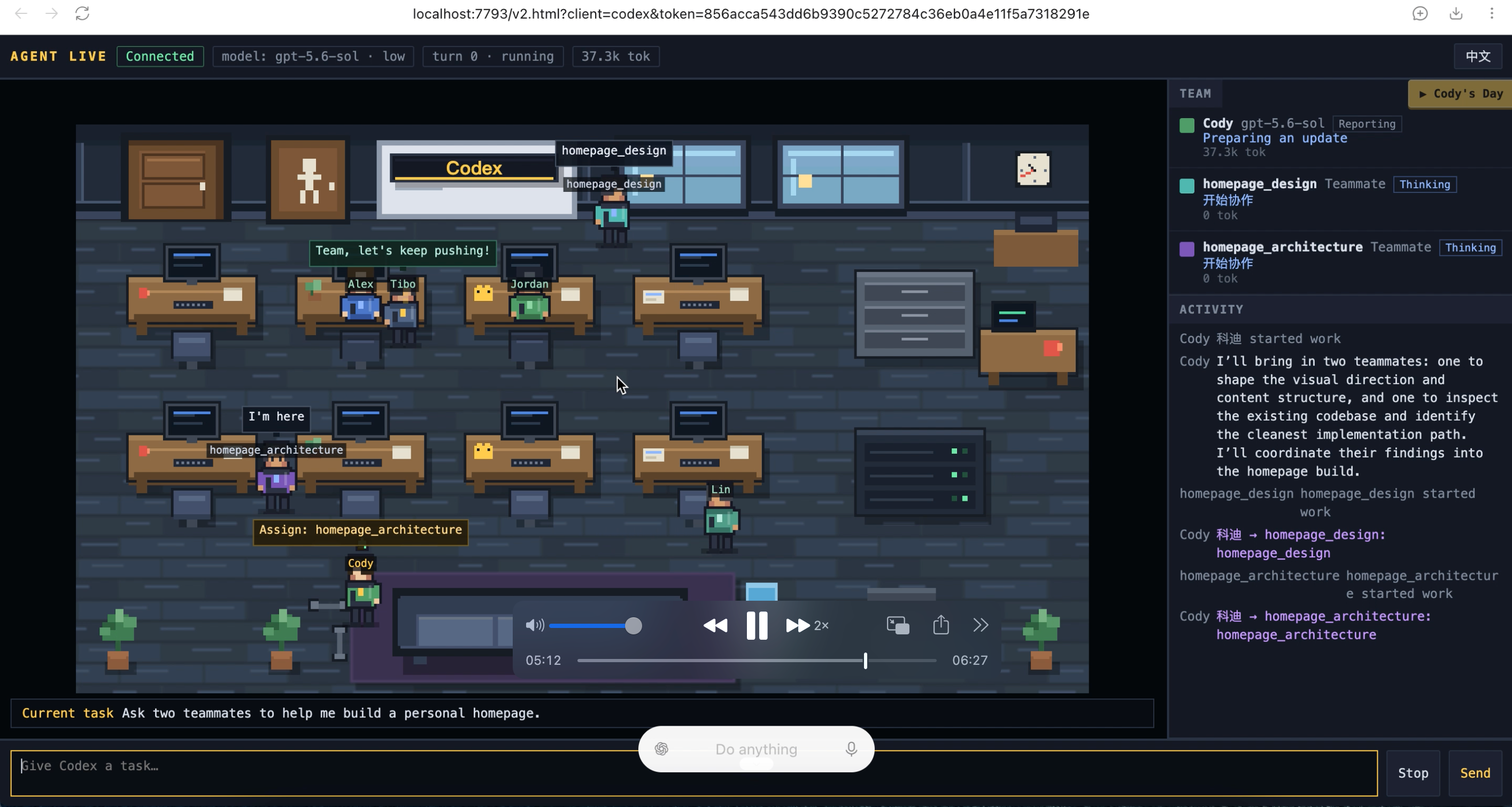The height and width of the screenshot is (807, 1512).
Task: Select homepage_architecture teammate row
Action: point(1340,262)
